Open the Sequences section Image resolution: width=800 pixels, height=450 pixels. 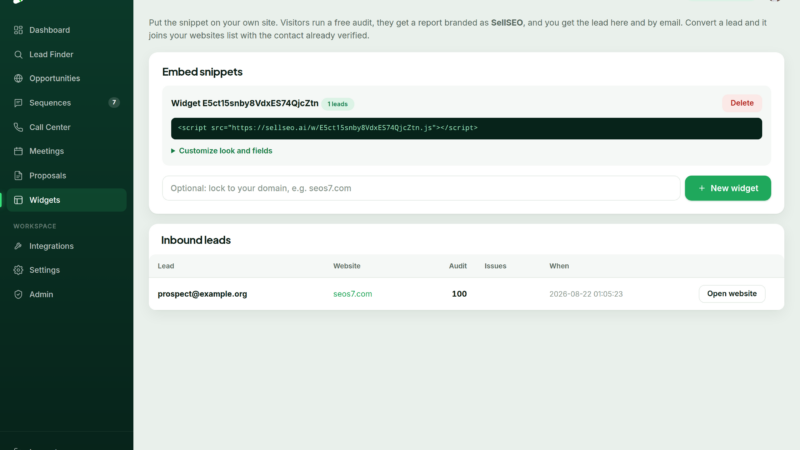coord(66,103)
